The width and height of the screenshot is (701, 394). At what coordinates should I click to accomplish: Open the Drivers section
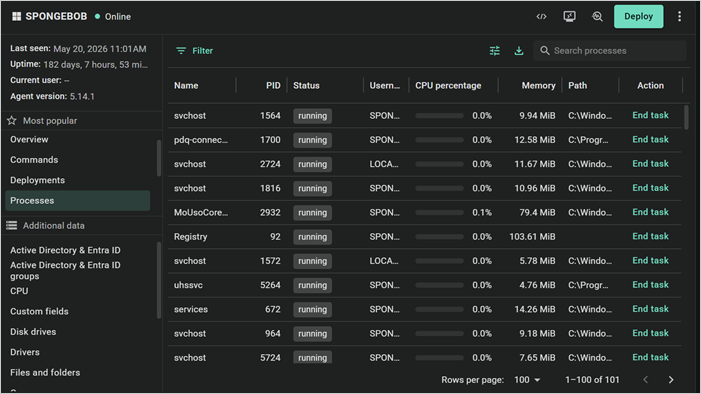[x=25, y=352]
